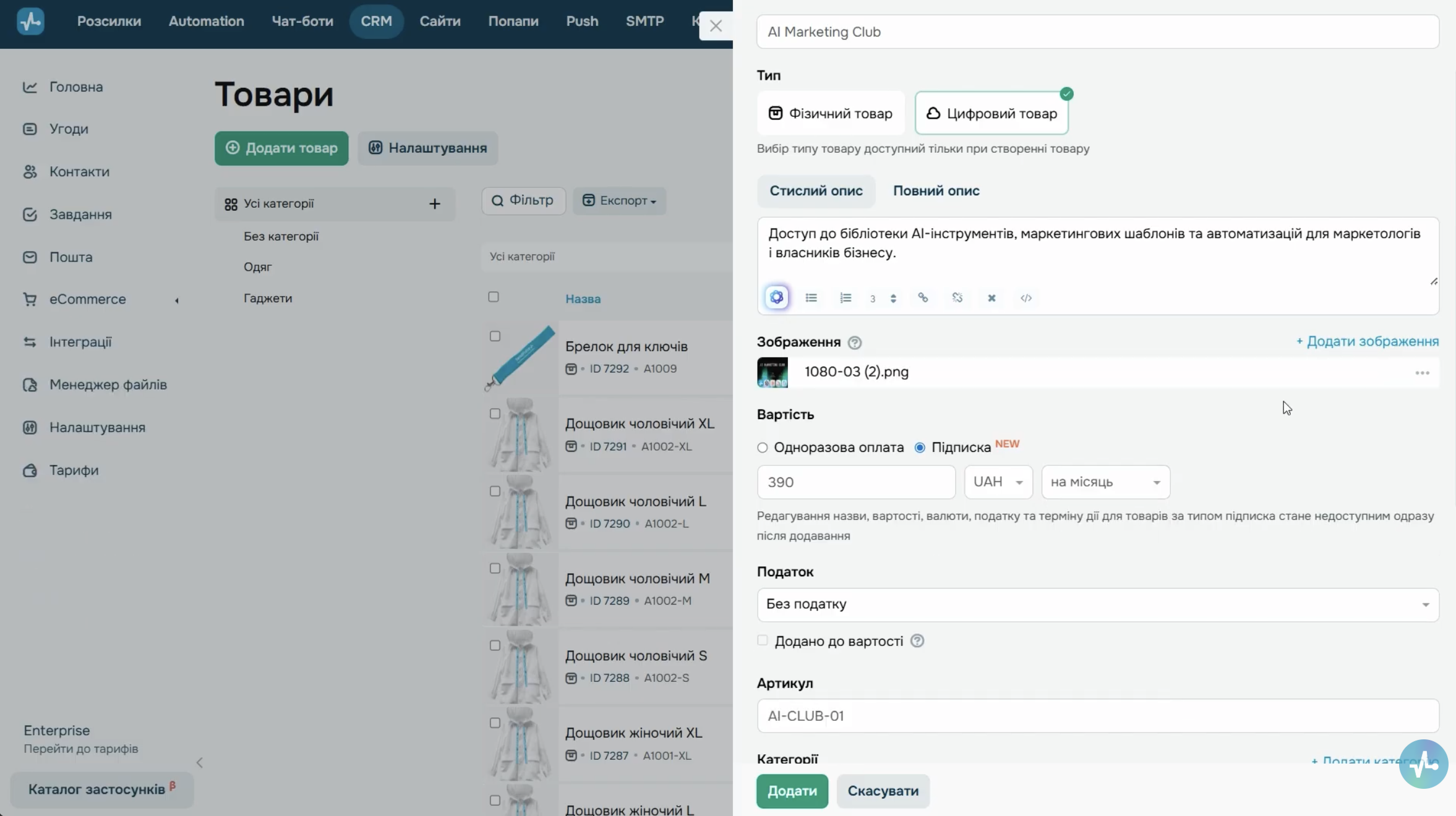Insert a bulleted list in description
This screenshot has height=816, width=1456.
[x=812, y=298]
